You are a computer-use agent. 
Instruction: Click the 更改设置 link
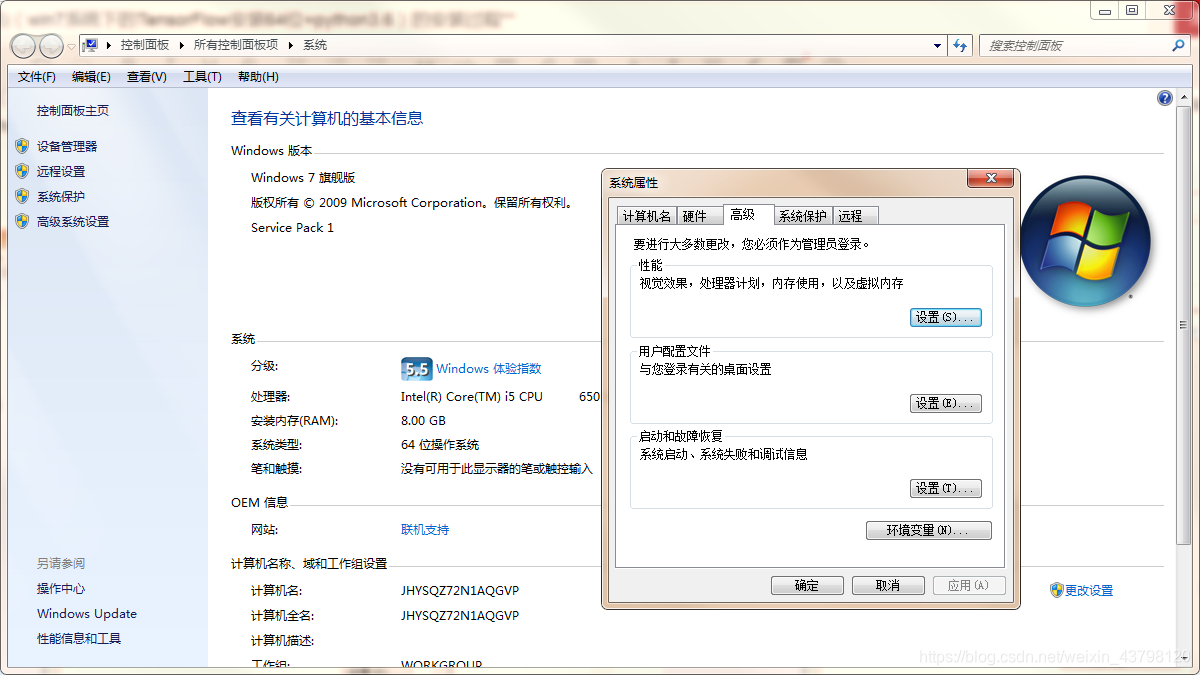pos(1089,590)
